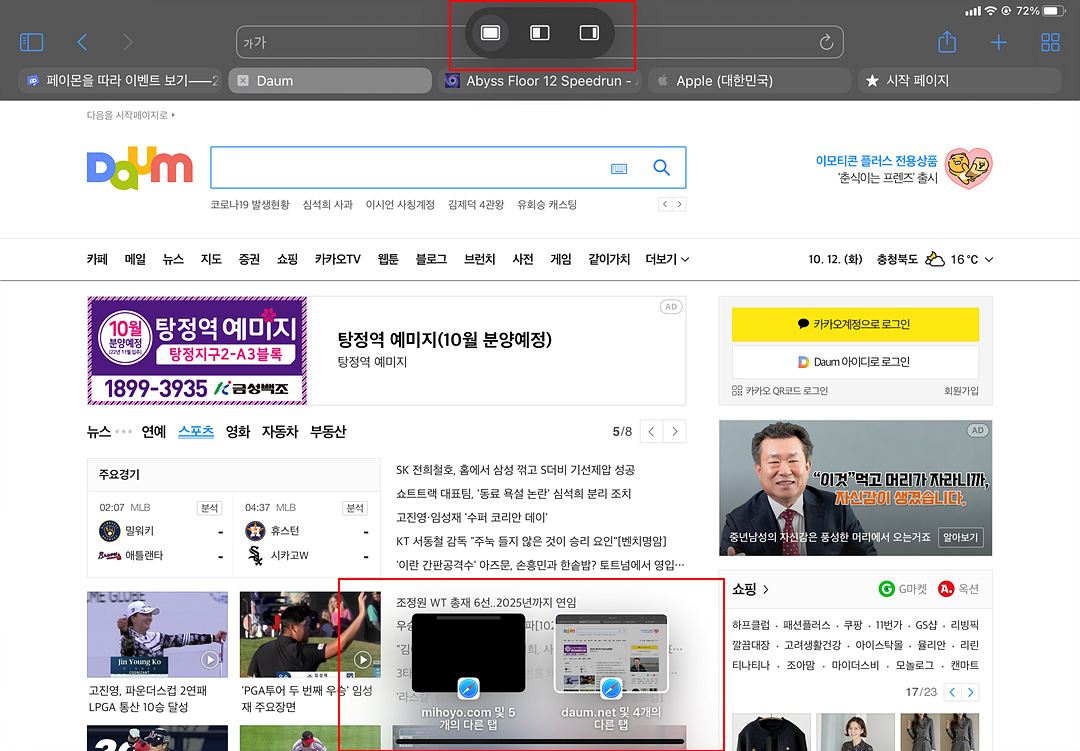The image size is (1080, 751).
Task: Go to previous shopping items arrow
Action: 952,692
